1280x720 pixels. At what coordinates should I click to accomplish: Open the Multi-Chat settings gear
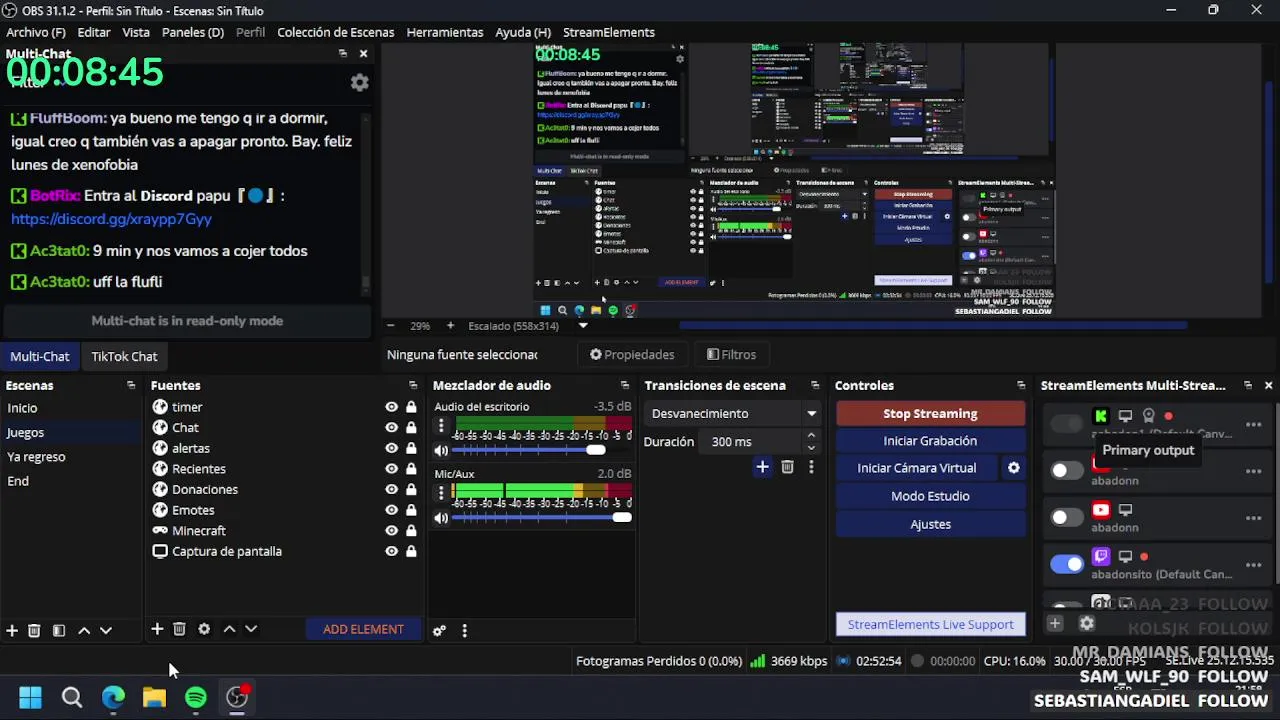tap(359, 83)
